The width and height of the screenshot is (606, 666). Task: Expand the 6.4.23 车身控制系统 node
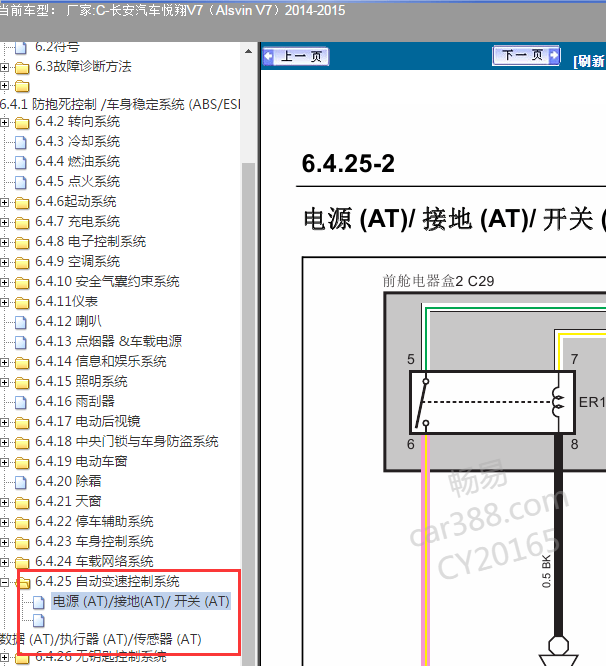click(x=4, y=542)
